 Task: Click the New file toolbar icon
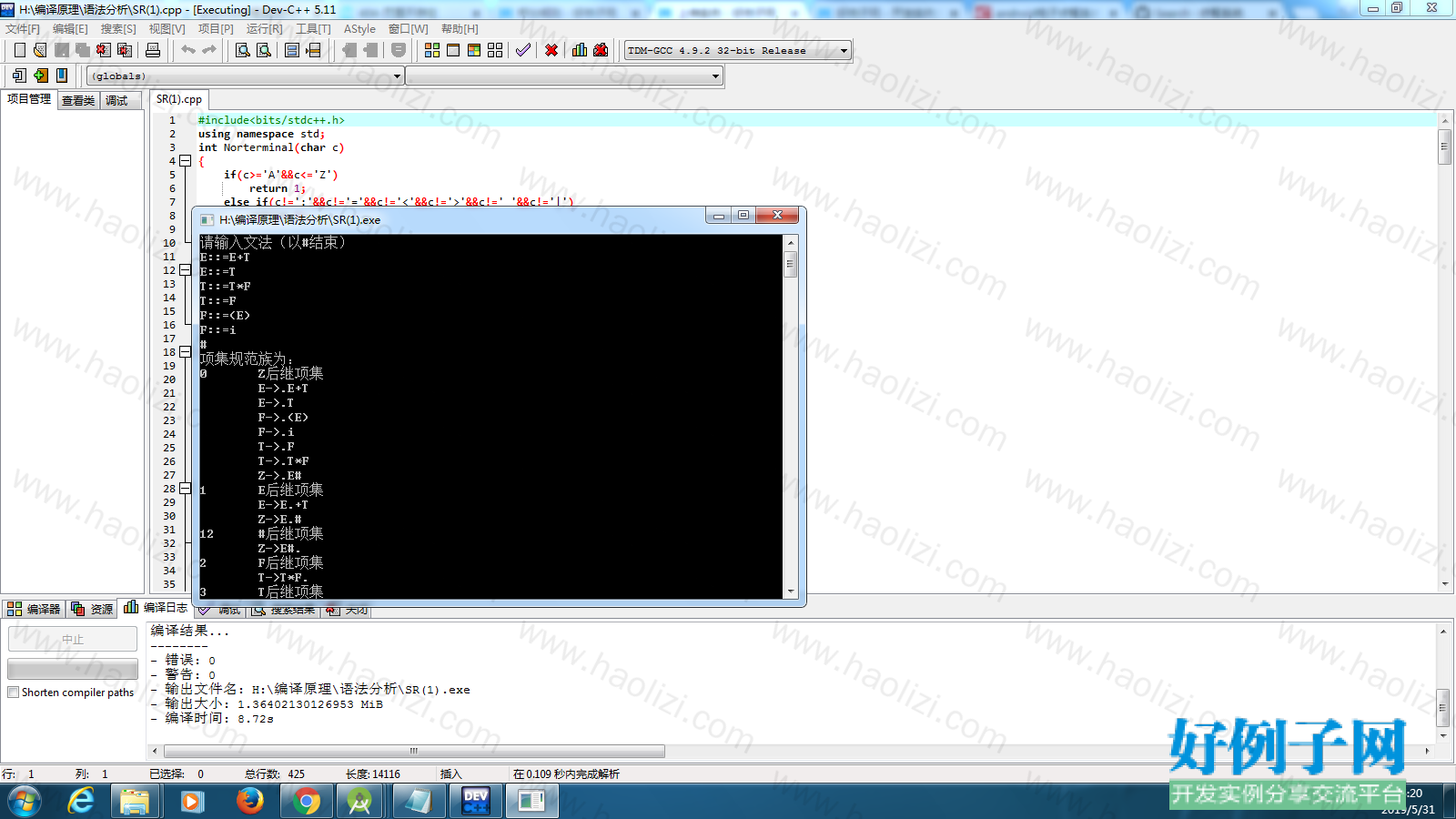pos(19,50)
